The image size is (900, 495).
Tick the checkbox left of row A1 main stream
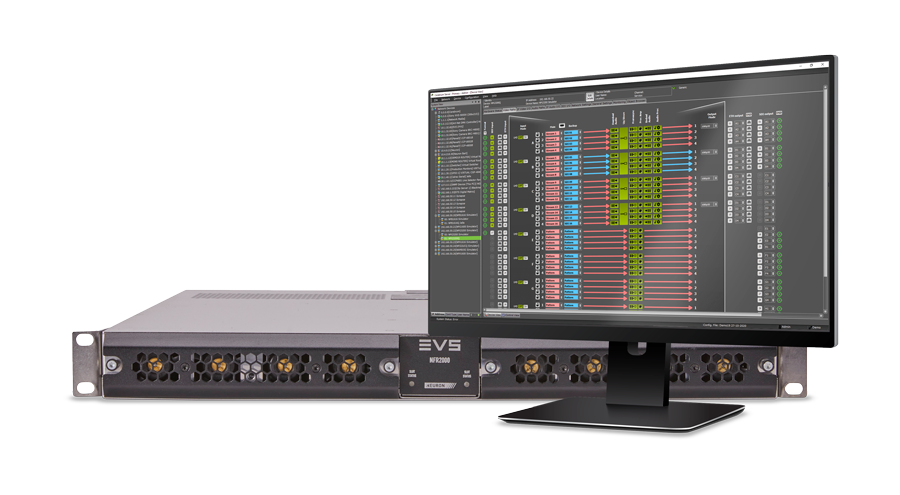(537, 134)
